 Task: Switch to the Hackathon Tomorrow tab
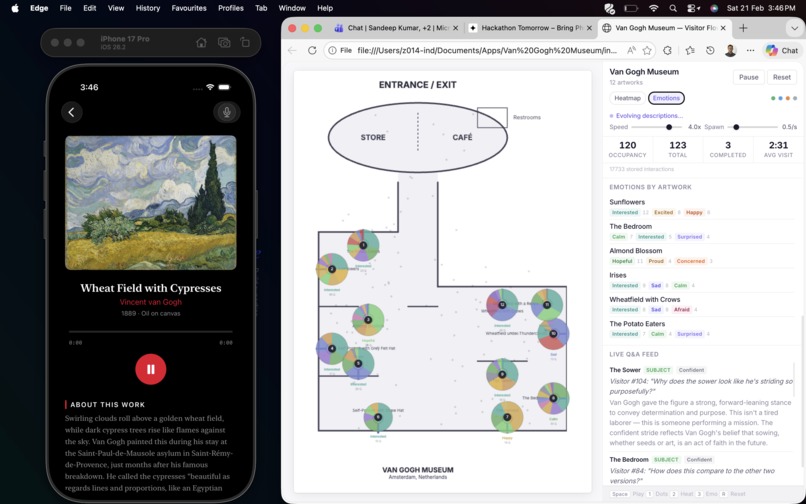529,28
